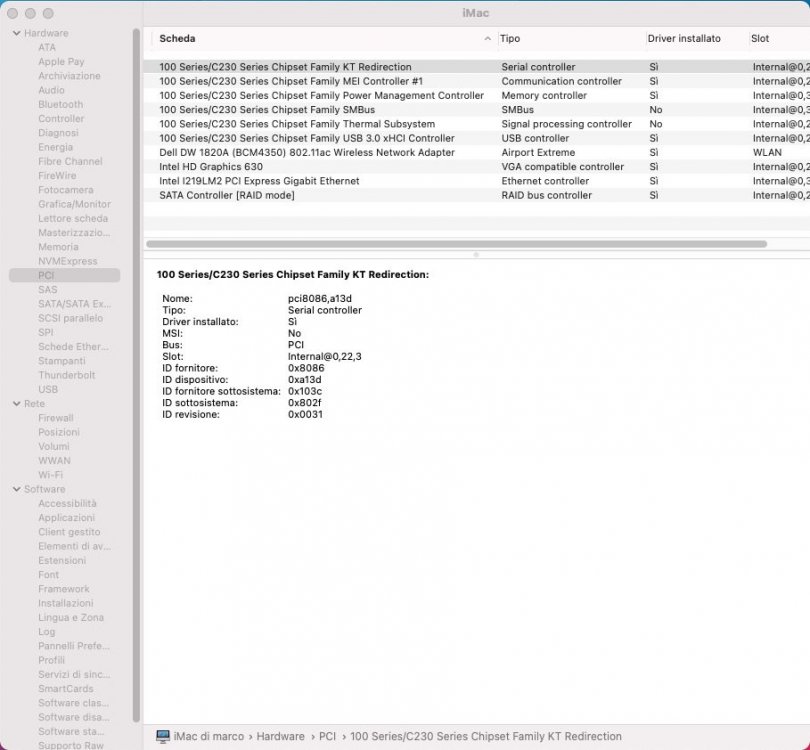Select the SATA Controller [RAID mode] row
Image resolution: width=810 pixels, height=750 pixels.
[226, 195]
